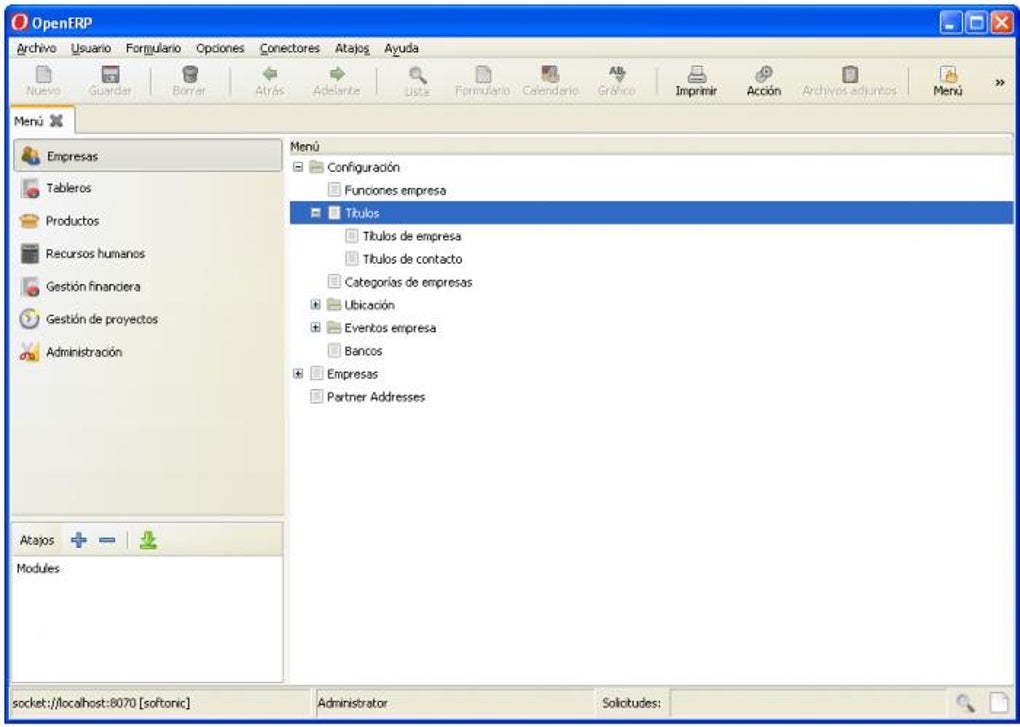Open the Formulario menu
Viewport: 1020px width, 727px height.
(154, 48)
